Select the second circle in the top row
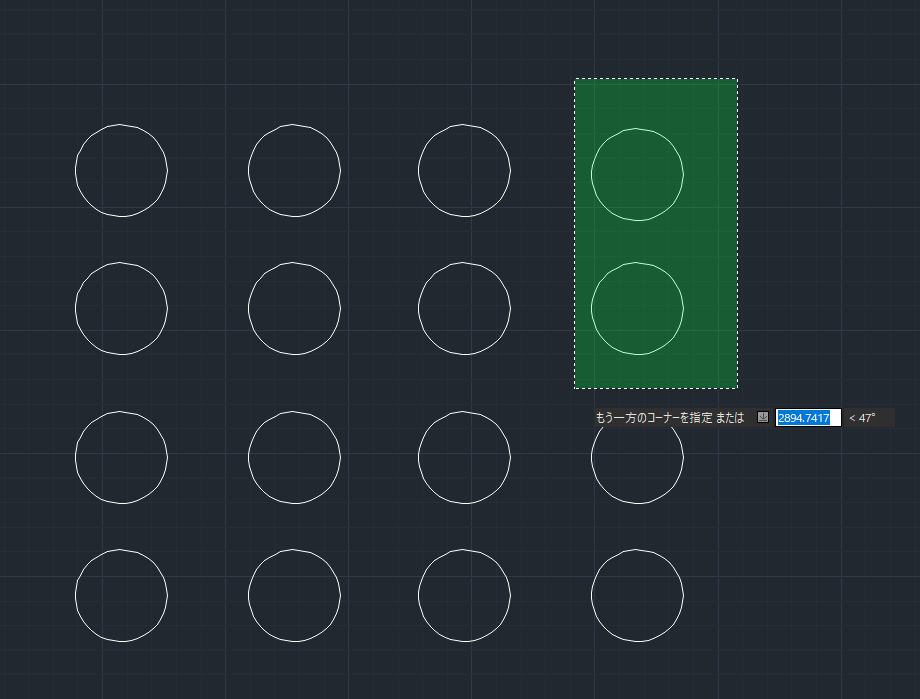This screenshot has width=920, height=699. (x=294, y=170)
